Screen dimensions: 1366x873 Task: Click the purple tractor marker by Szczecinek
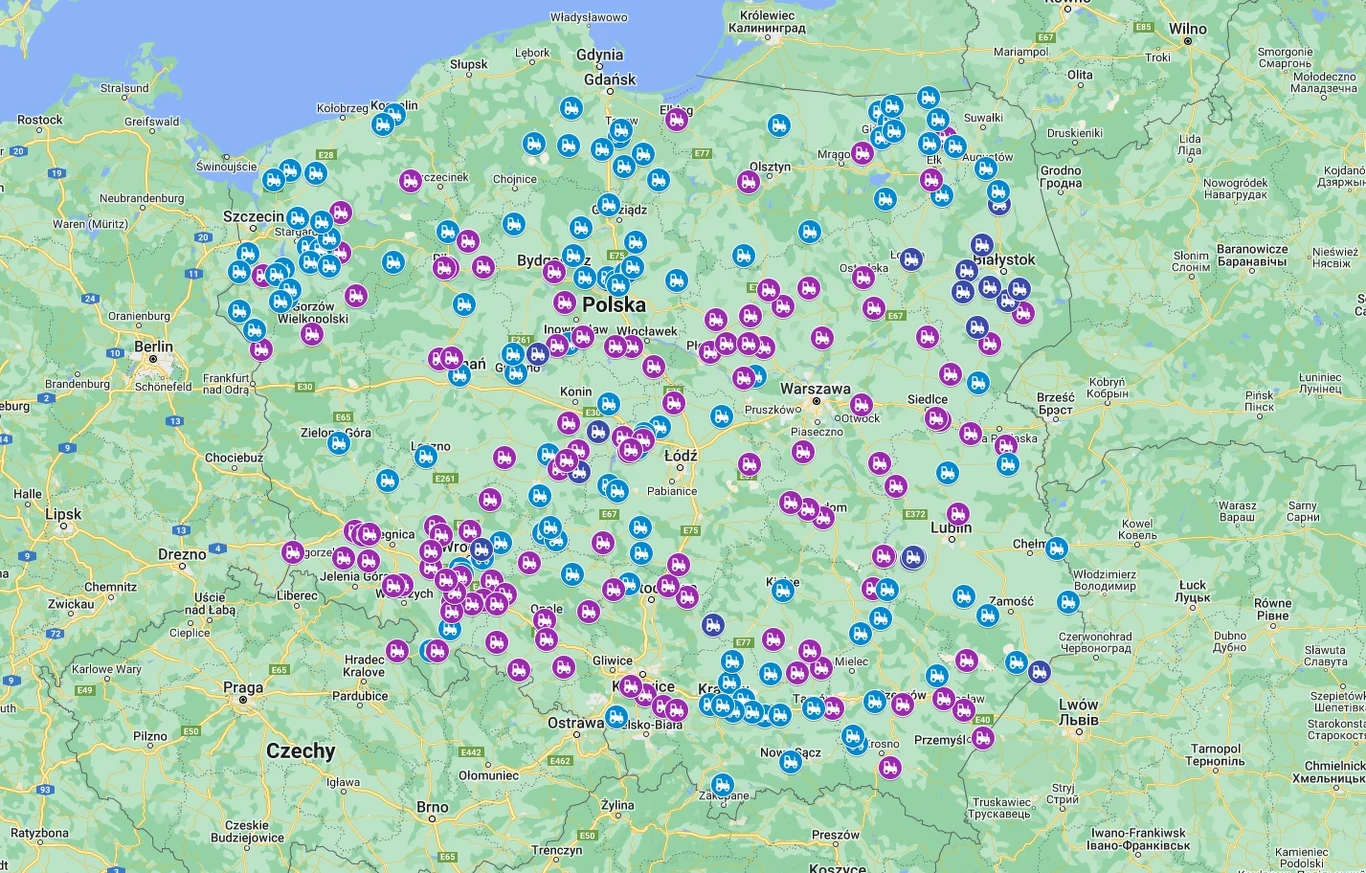(410, 181)
